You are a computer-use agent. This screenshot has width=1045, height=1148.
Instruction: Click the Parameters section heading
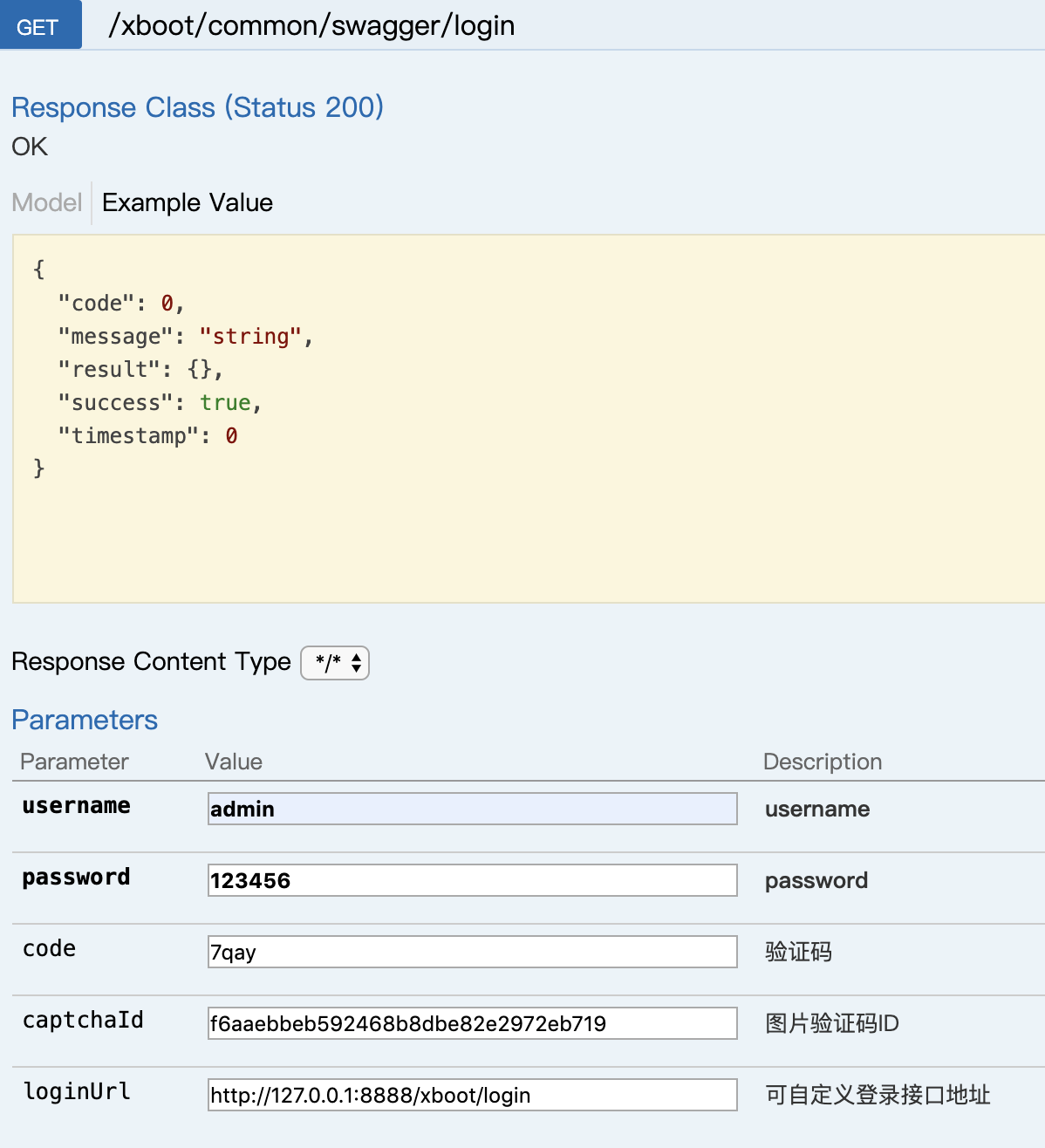85,720
